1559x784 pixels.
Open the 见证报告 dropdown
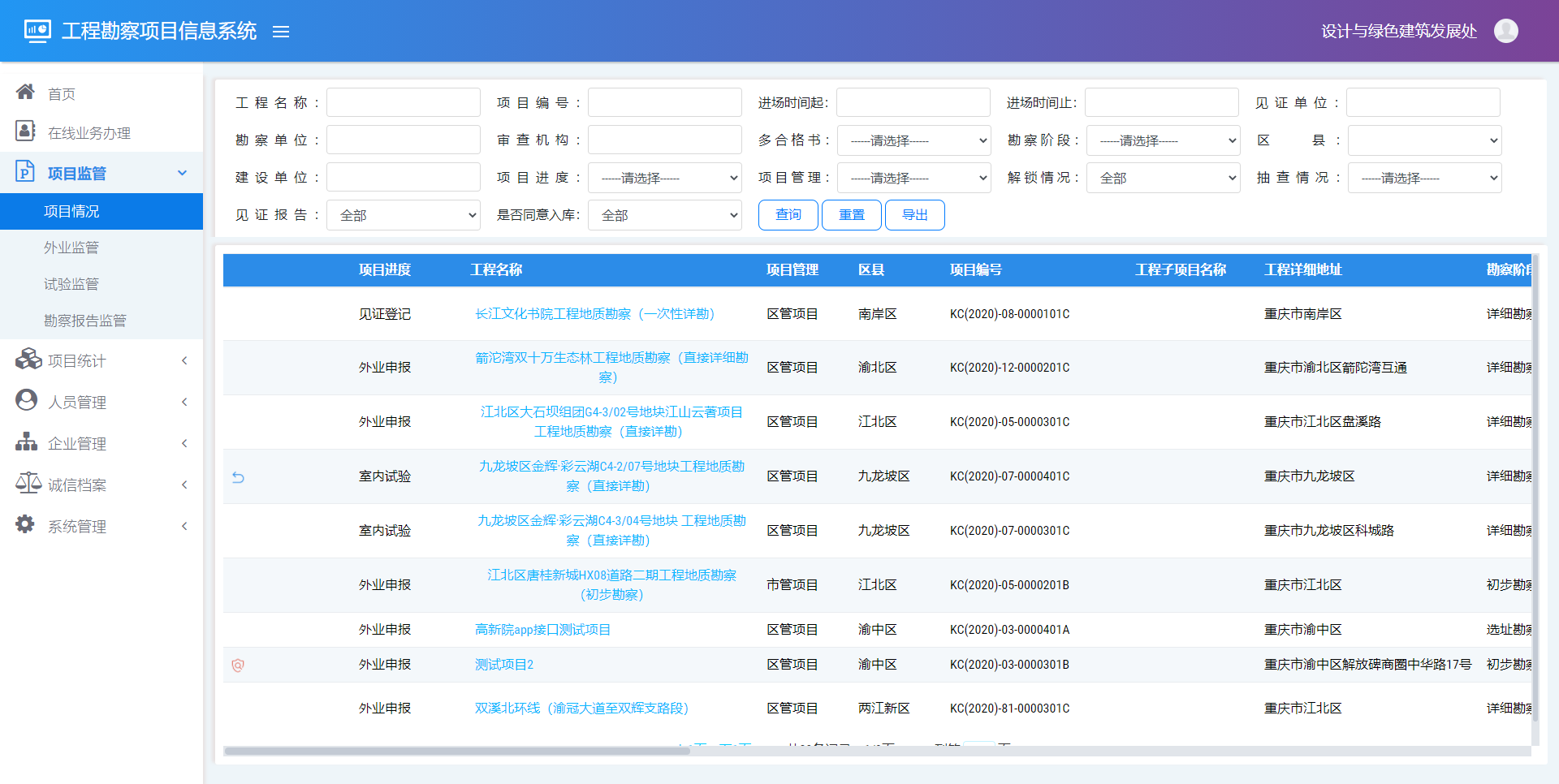tap(403, 215)
